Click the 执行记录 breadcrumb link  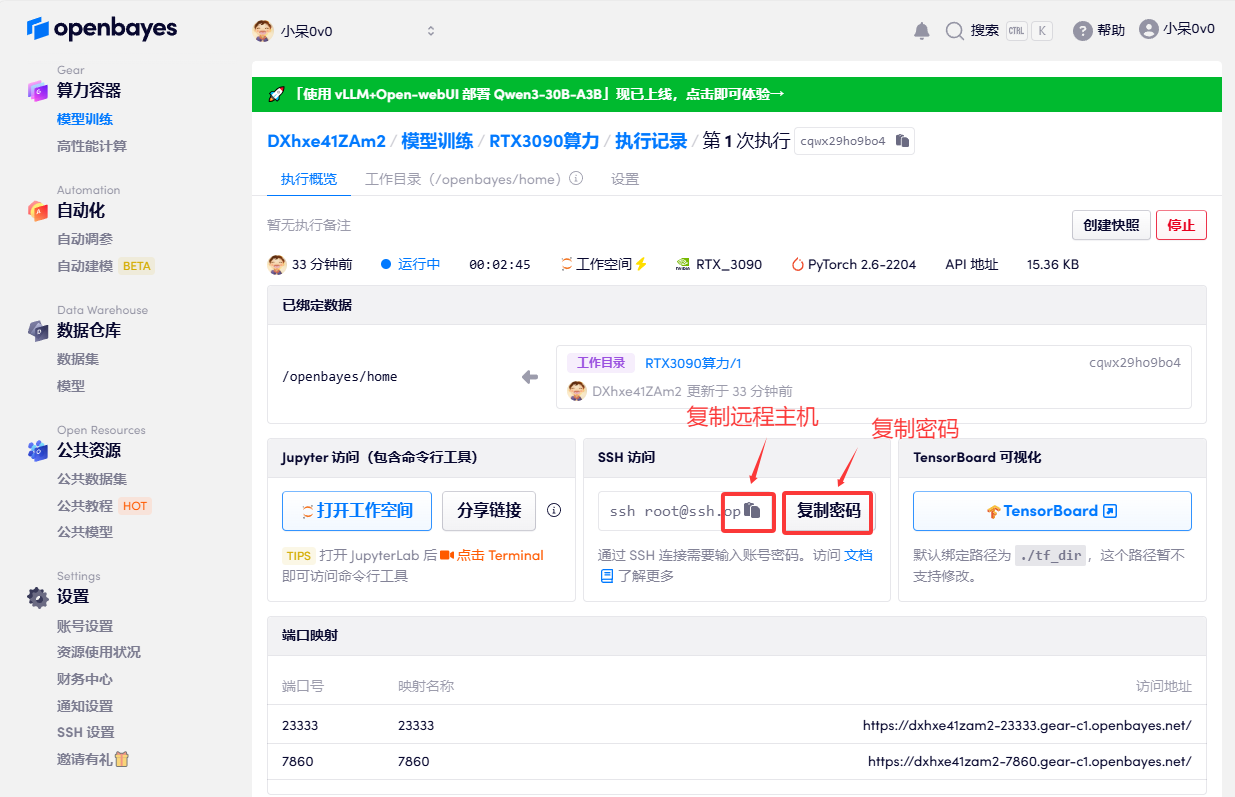651,141
